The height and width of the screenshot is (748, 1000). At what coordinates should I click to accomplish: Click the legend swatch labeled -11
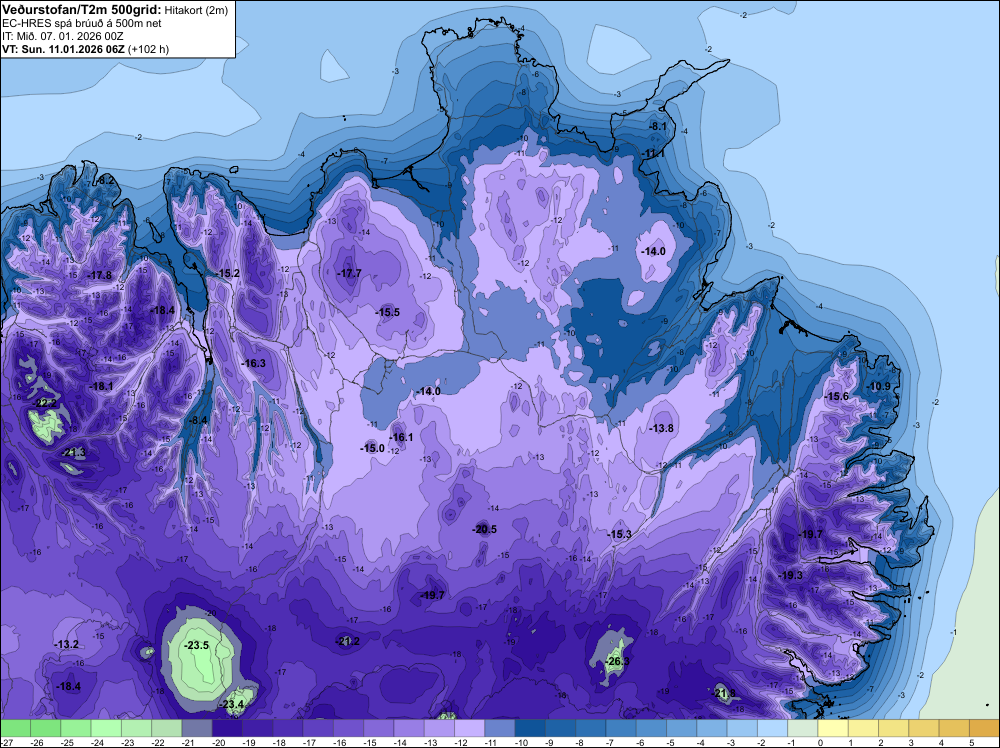pyautogui.click(x=500, y=728)
